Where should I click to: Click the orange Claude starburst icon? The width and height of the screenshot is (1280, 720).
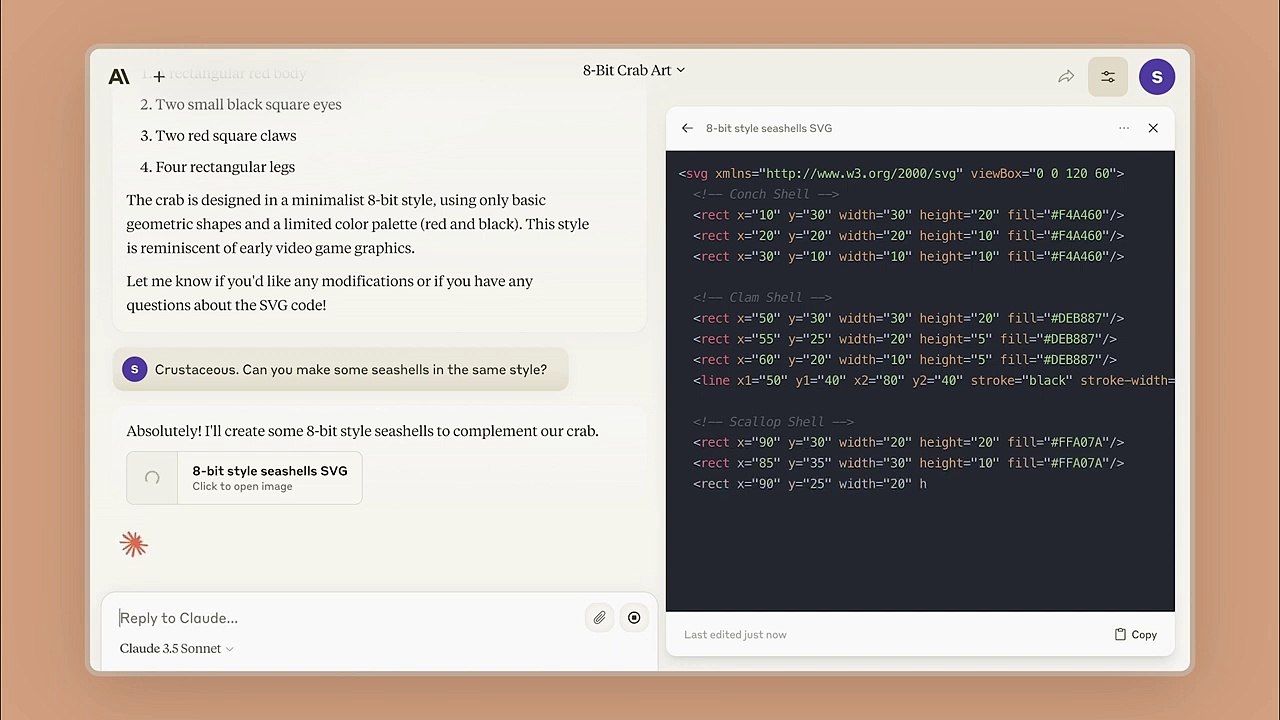pos(134,544)
